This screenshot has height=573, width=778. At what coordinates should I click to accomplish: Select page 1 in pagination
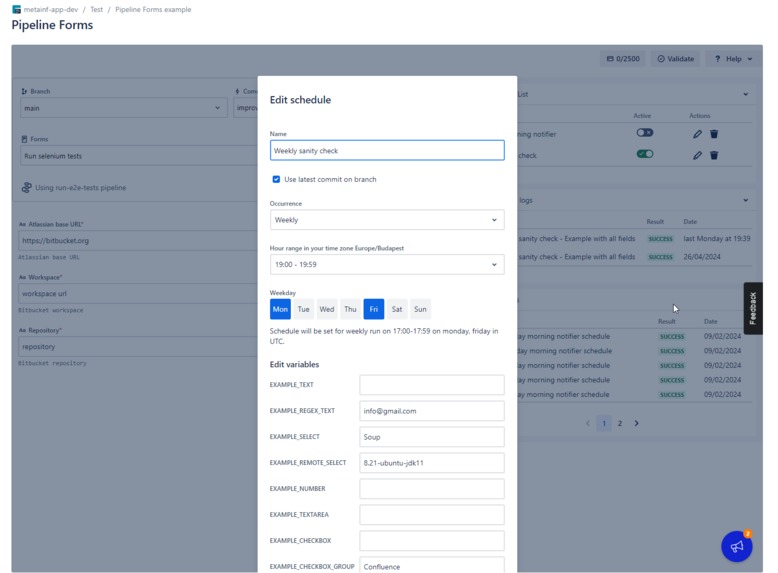604,423
